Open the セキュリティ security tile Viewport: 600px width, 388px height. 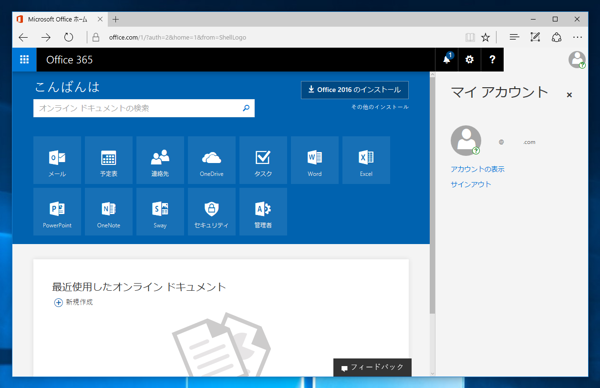point(212,212)
